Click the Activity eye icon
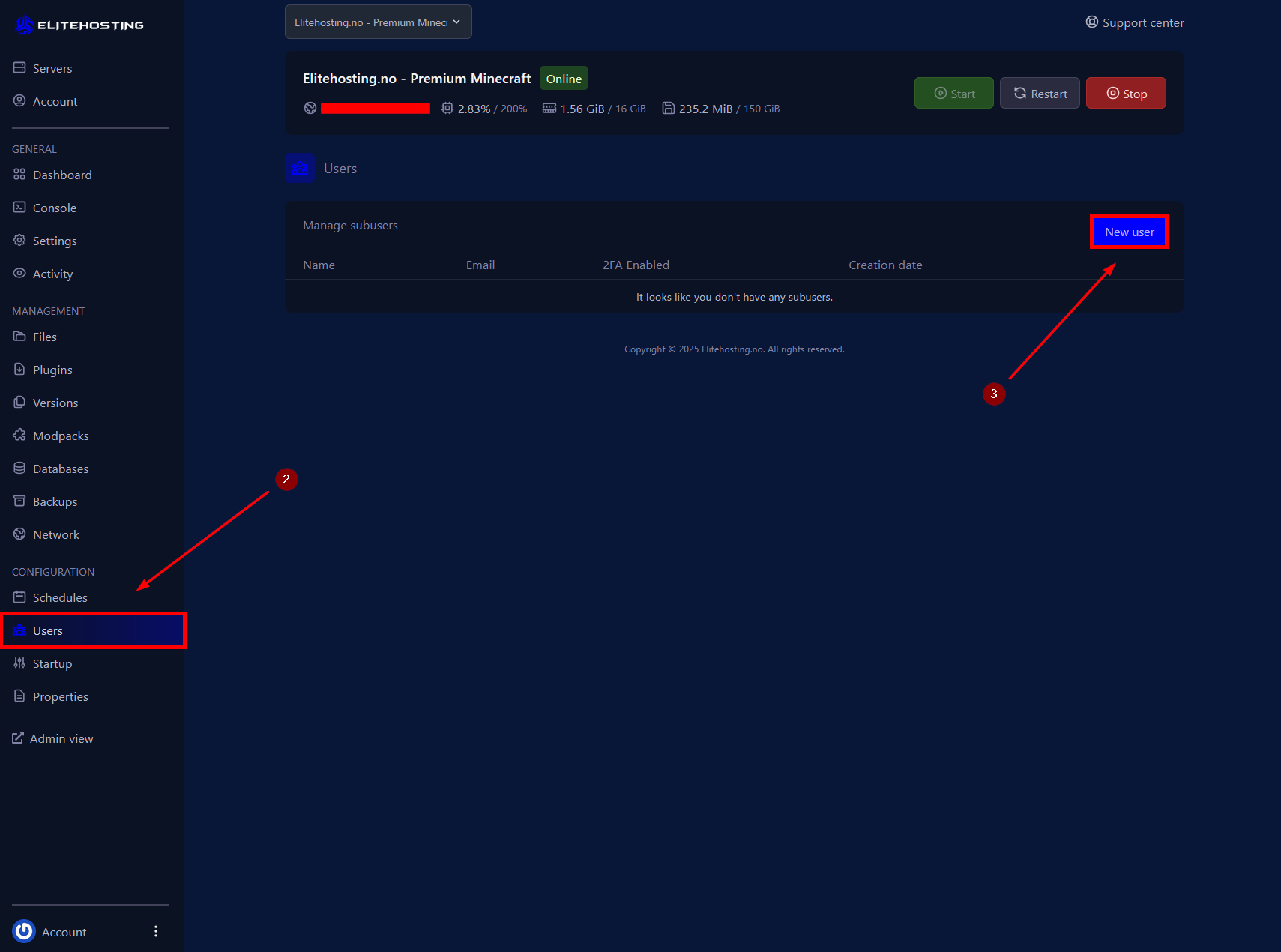The image size is (1281, 952). (x=19, y=273)
